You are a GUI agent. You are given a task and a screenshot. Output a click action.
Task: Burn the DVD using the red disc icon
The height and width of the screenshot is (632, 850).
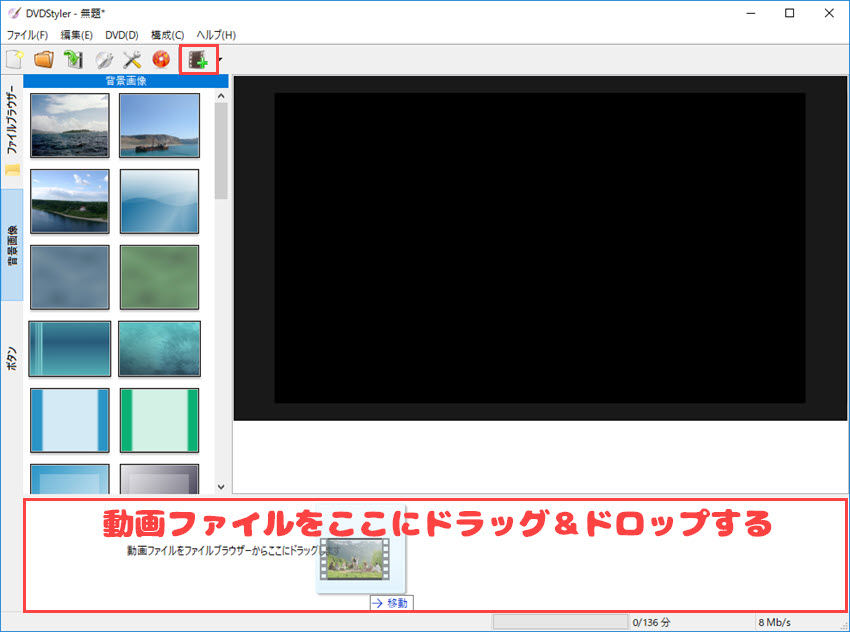tap(160, 59)
